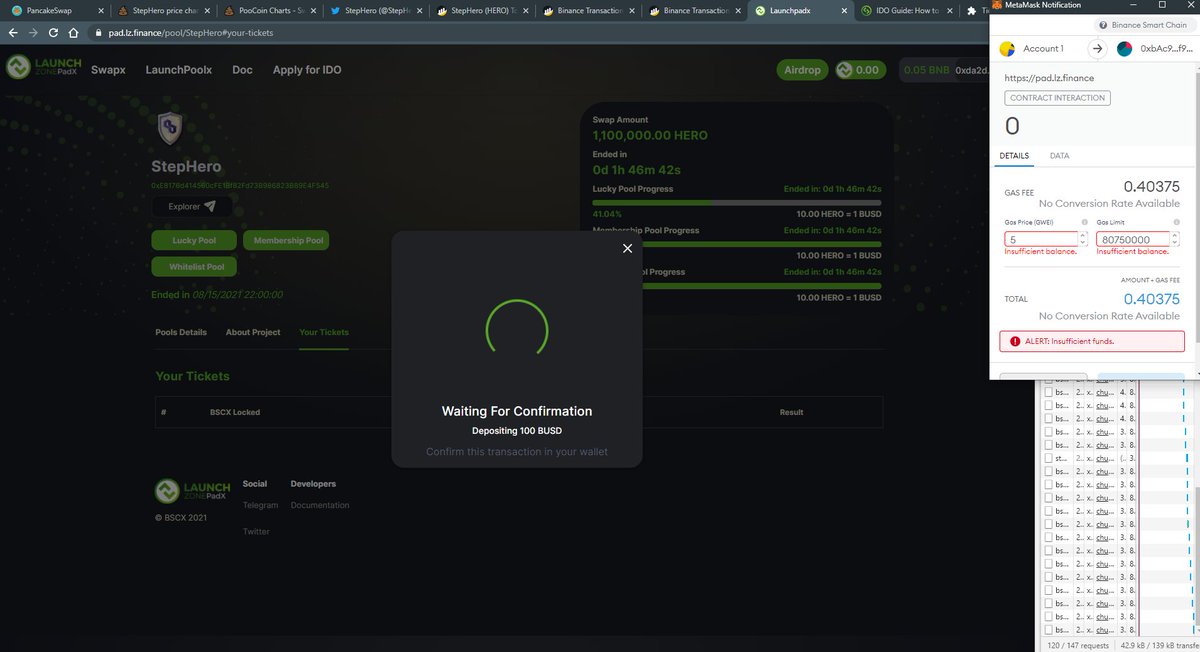Open the Binance Smart Chain network selector
Image resolution: width=1200 pixels, height=652 pixels.
(x=1145, y=25)
